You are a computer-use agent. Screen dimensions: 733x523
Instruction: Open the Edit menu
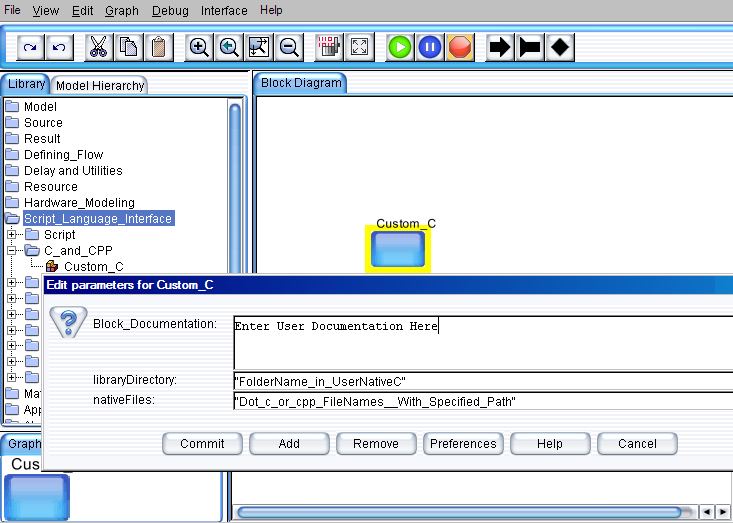coord(82,10)
